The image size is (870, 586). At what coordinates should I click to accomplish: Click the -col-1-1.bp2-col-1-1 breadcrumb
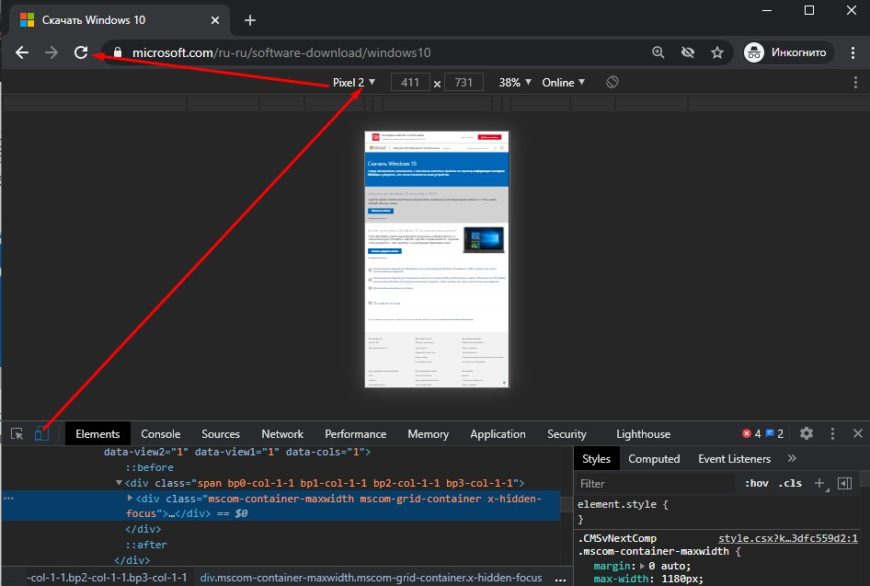coord(108,578)
